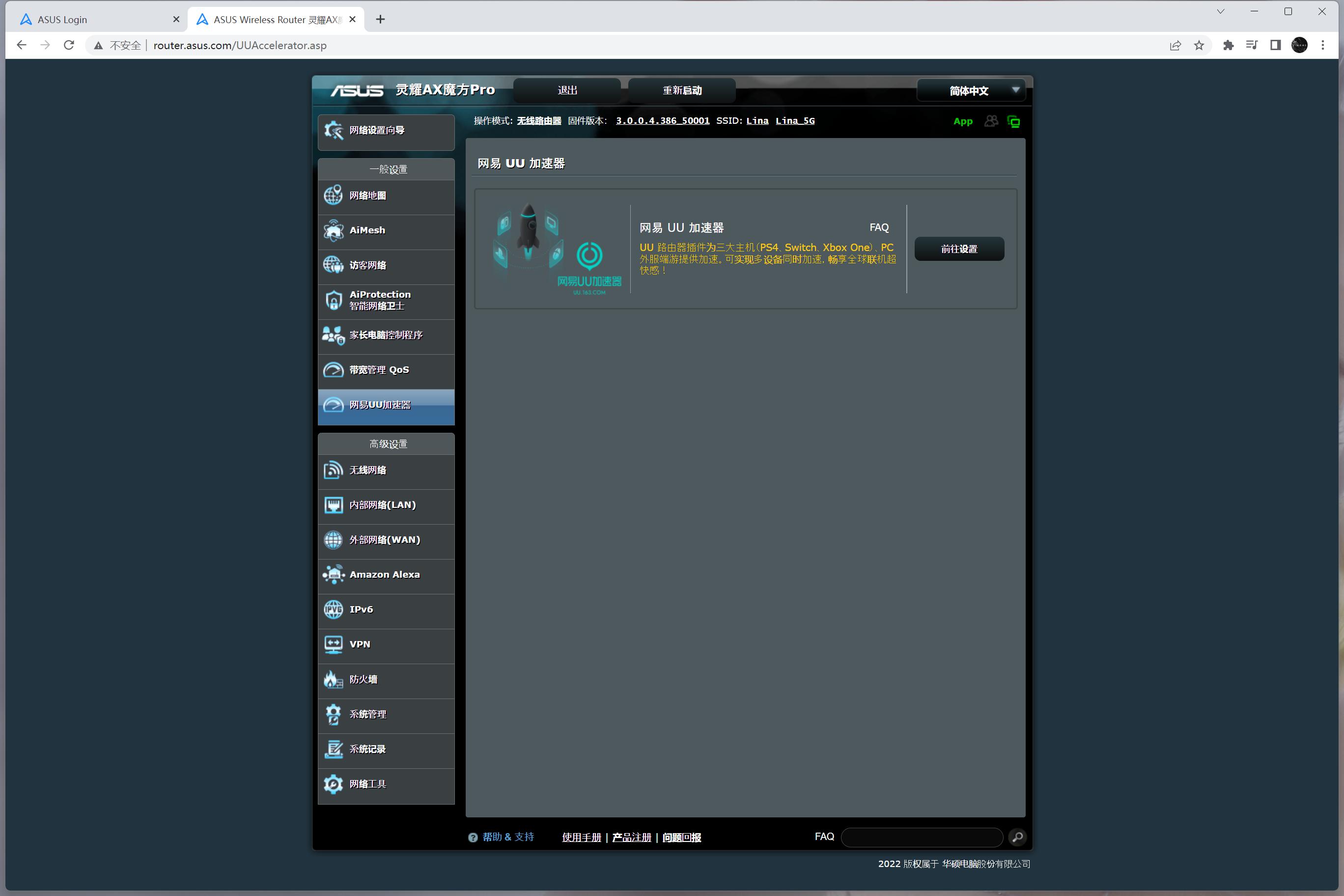The image size is (1344, 896).
Task: Click the FAQ search input field
Action: [921, 837]
